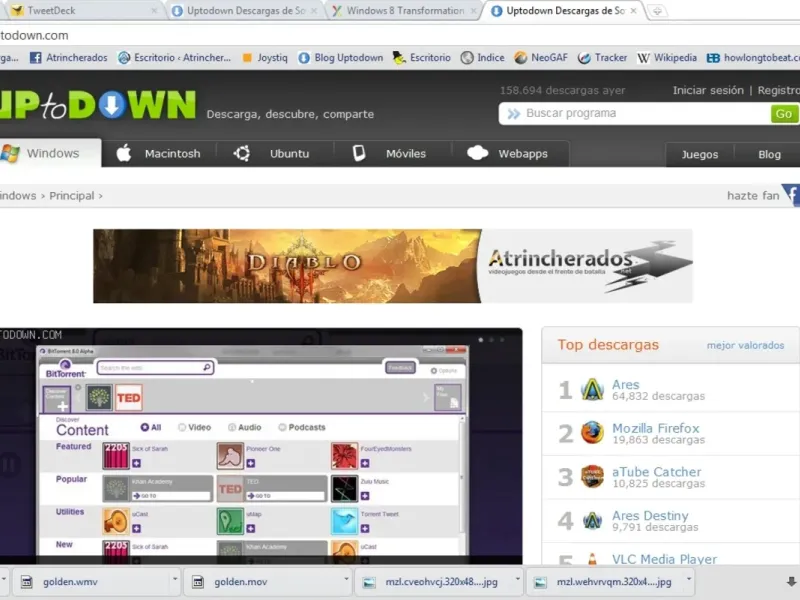Open the NeoGAF bookmark
The width and height of the screenshot is (800, 600).
pyautogui.click(x=541, y=58)
